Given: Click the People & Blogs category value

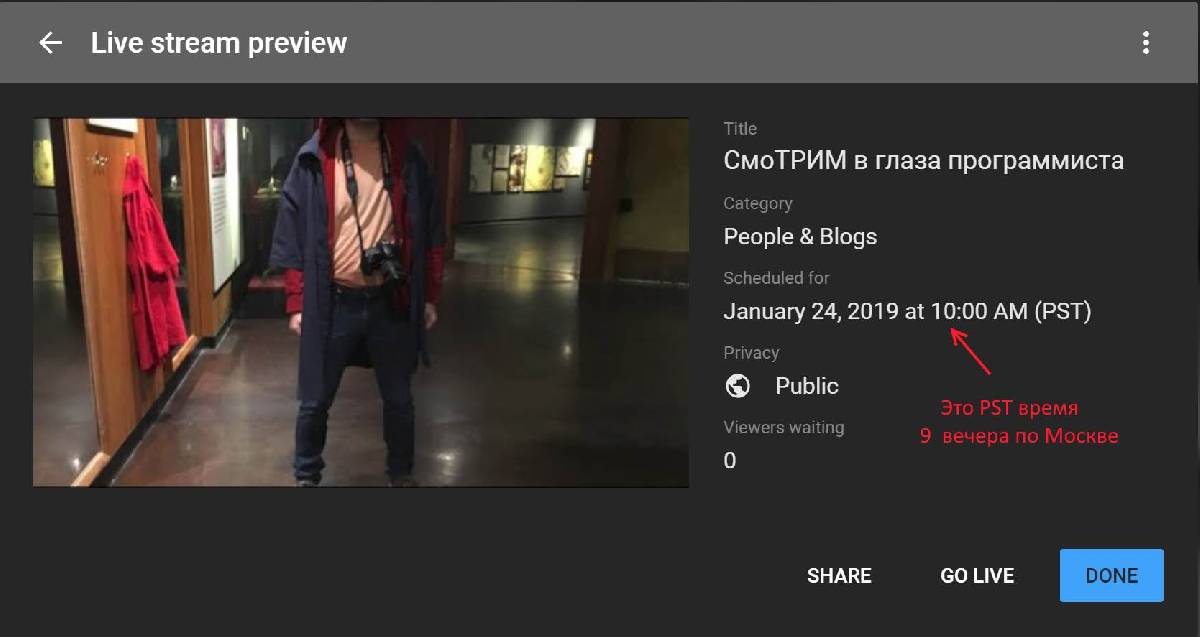Looking at the screenshot, I should pyautogui.click(x=800, y=237).
